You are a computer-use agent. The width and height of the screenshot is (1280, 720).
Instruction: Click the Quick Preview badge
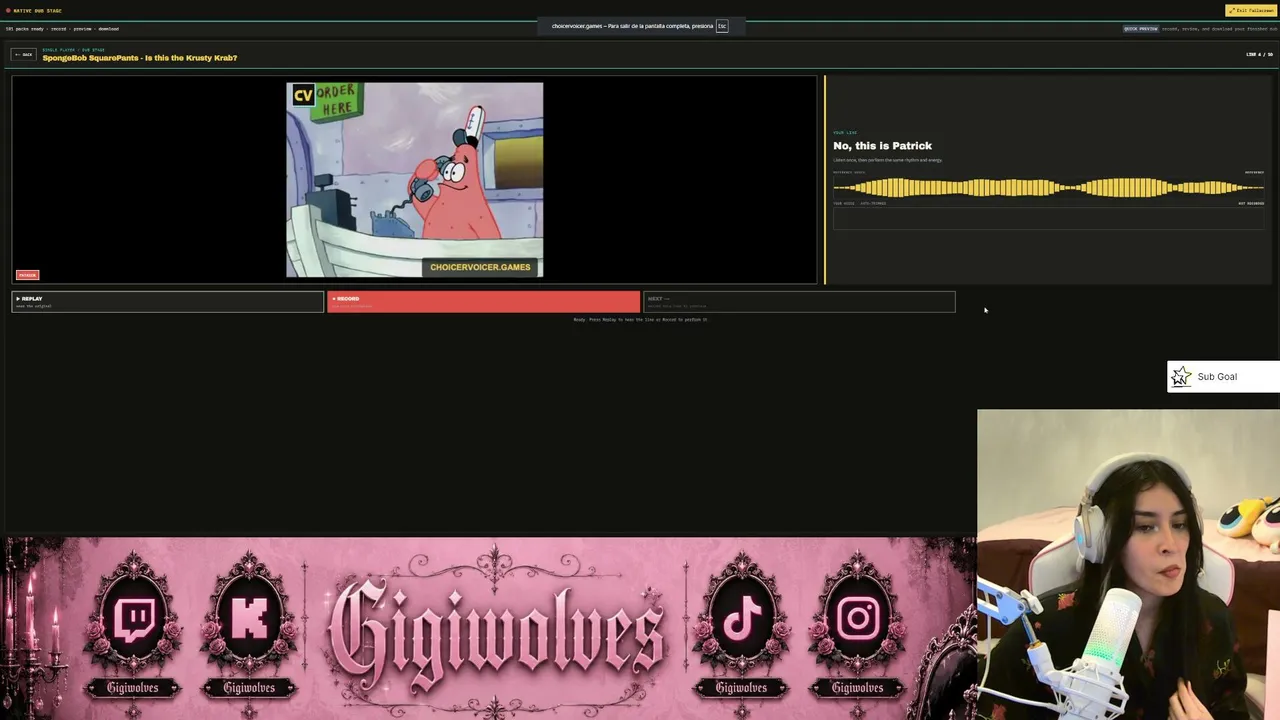click(x=1141, y=29)
